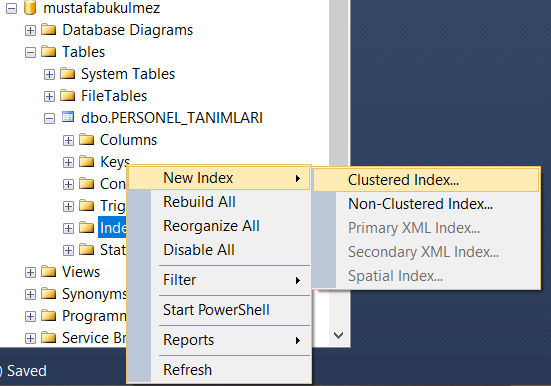Viewport: 551px width, 386px height.
Task: Select the Keys tree label
Action: pyautogui.click(x=115, y=162)
